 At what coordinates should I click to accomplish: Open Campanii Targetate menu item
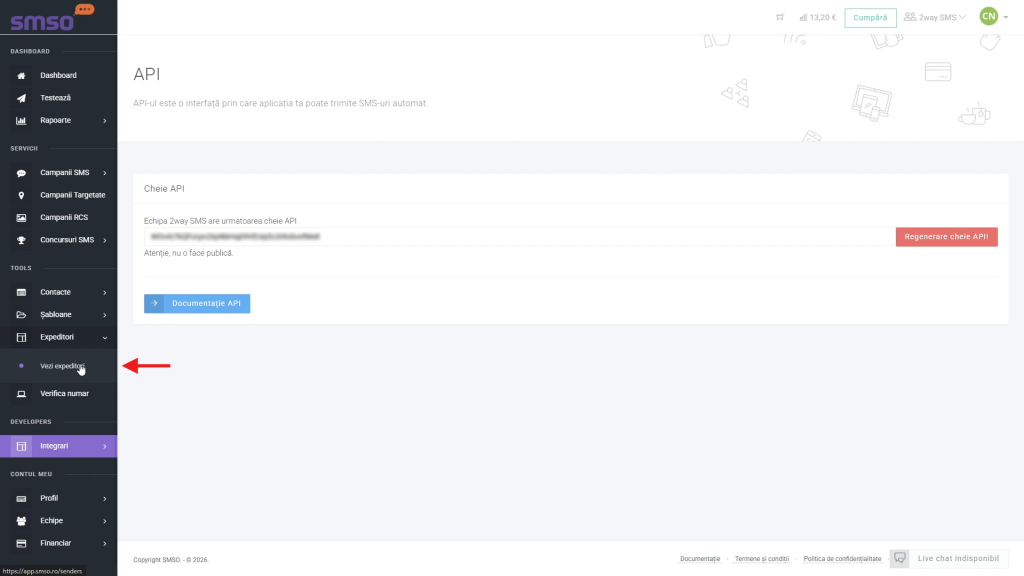coord(58,195)
